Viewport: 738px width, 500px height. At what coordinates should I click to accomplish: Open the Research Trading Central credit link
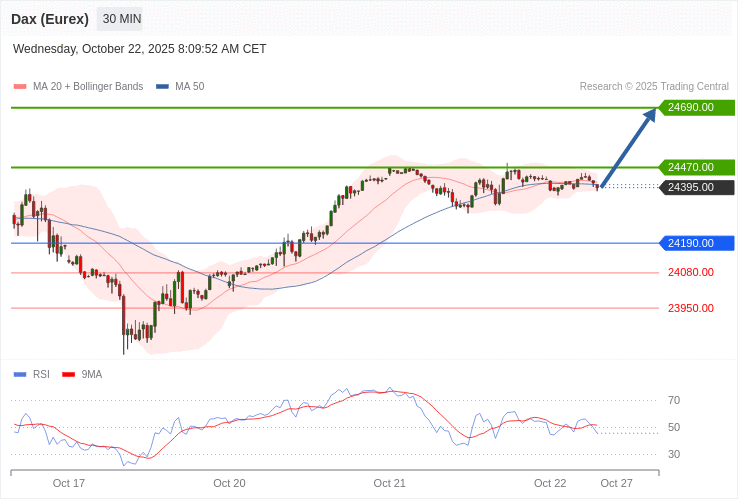[654, 87]
